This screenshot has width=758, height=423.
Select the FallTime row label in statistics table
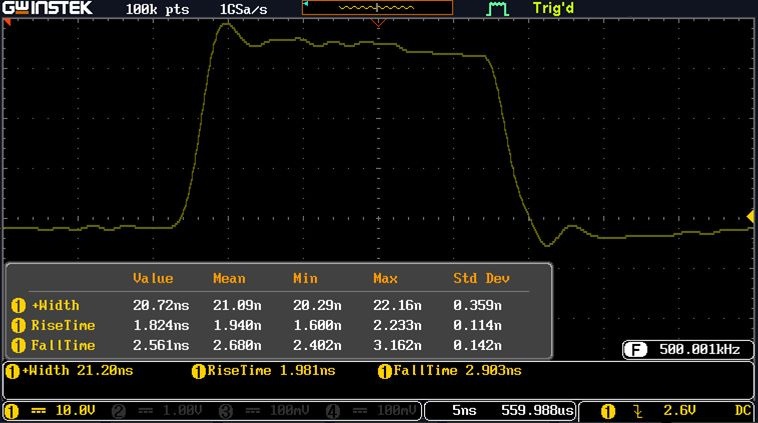coord(63,345)
